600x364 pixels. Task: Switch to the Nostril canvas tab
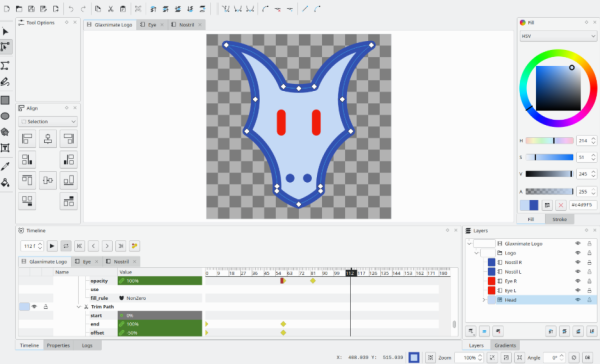coord(186,24)
